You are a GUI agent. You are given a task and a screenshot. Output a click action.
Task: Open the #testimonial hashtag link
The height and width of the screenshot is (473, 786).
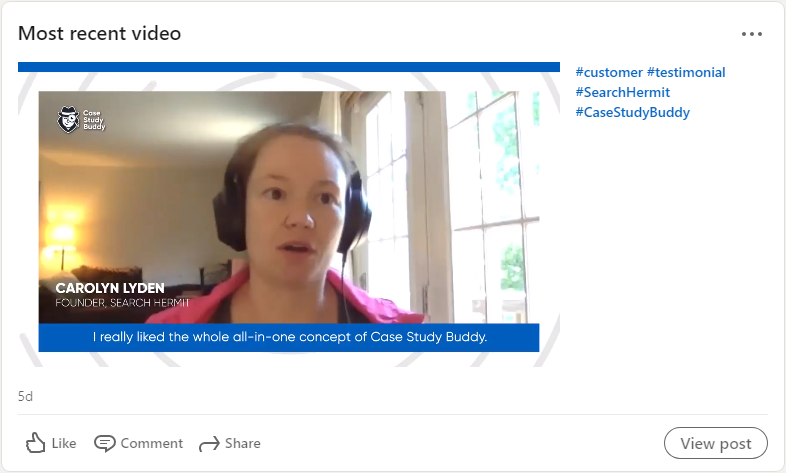click(686, 72)
